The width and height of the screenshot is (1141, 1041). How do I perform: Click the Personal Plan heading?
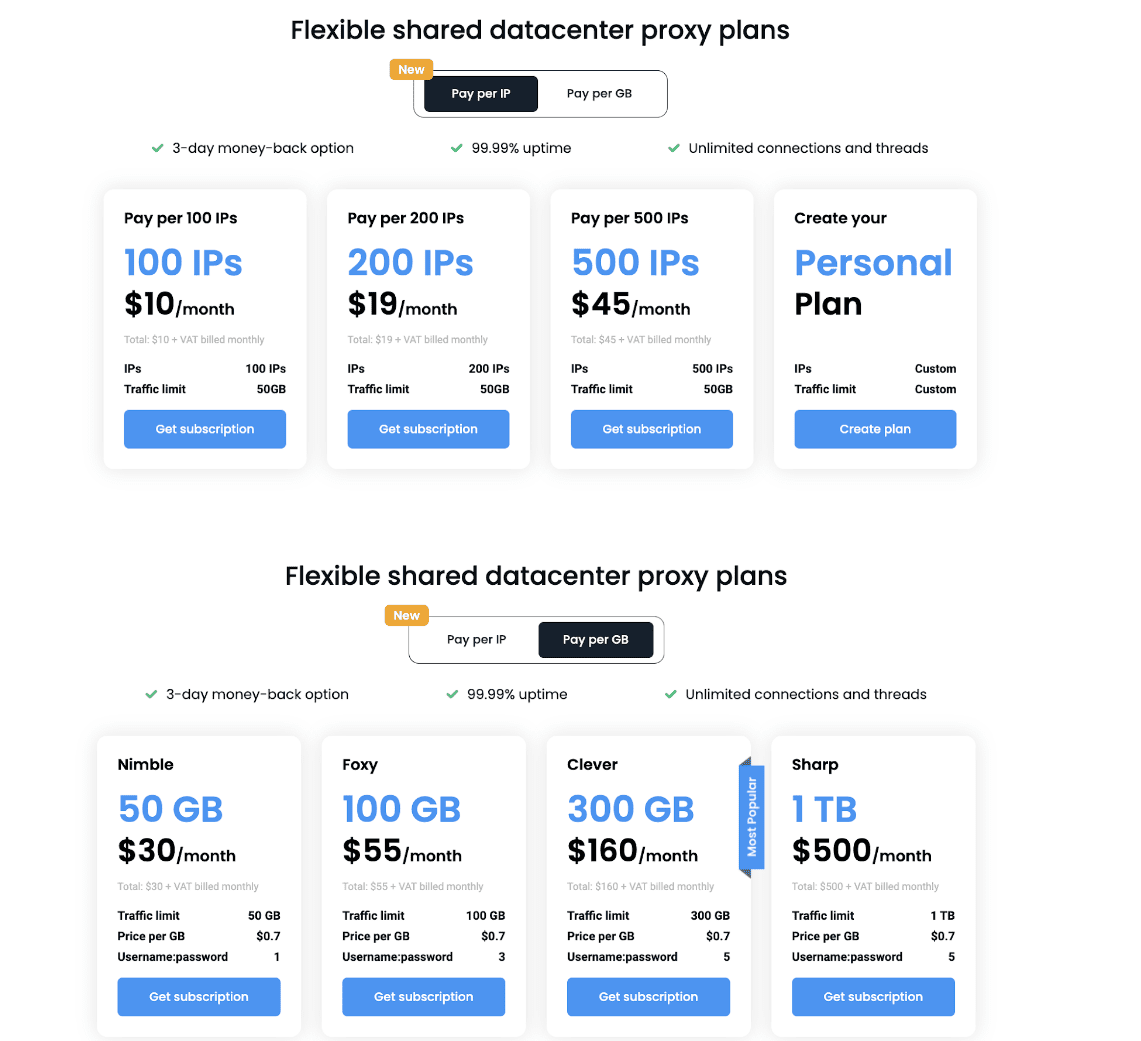point(873,282)
